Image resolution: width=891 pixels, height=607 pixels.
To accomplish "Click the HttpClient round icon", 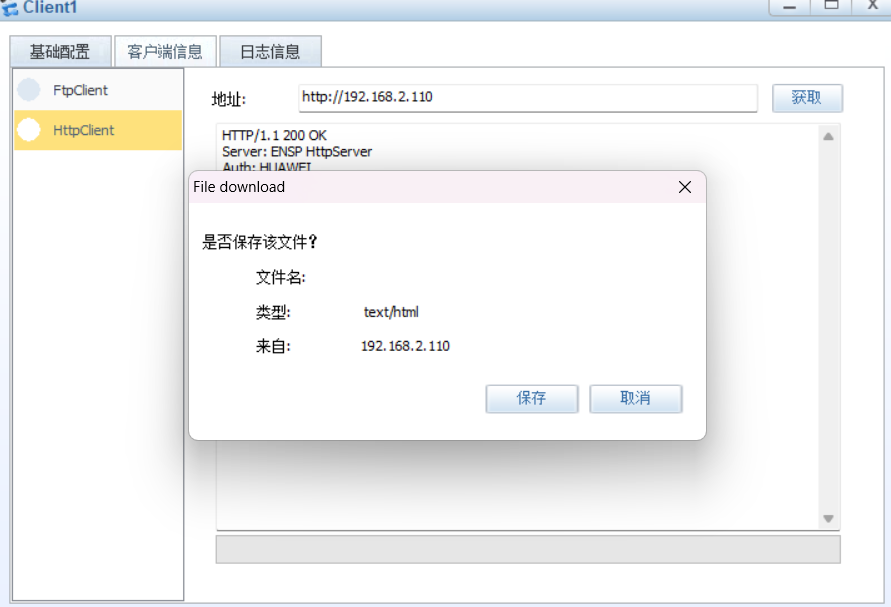I will (28, 130).
